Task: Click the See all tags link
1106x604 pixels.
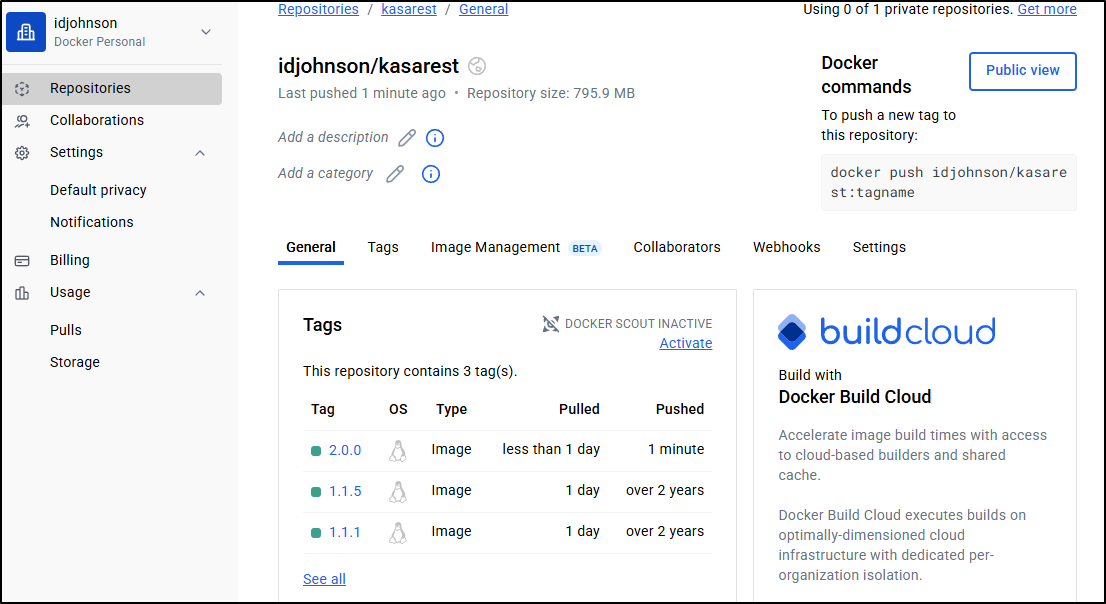Action: coord(324,579)
